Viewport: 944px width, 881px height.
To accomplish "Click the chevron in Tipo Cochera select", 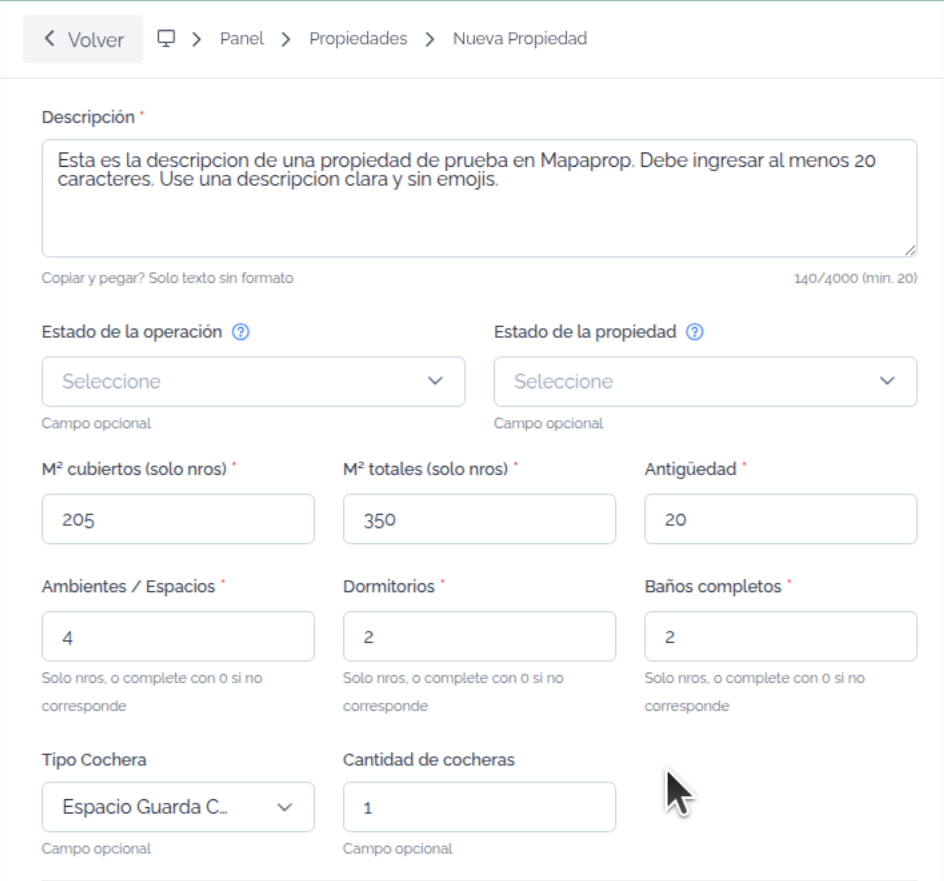I will 285,807.
